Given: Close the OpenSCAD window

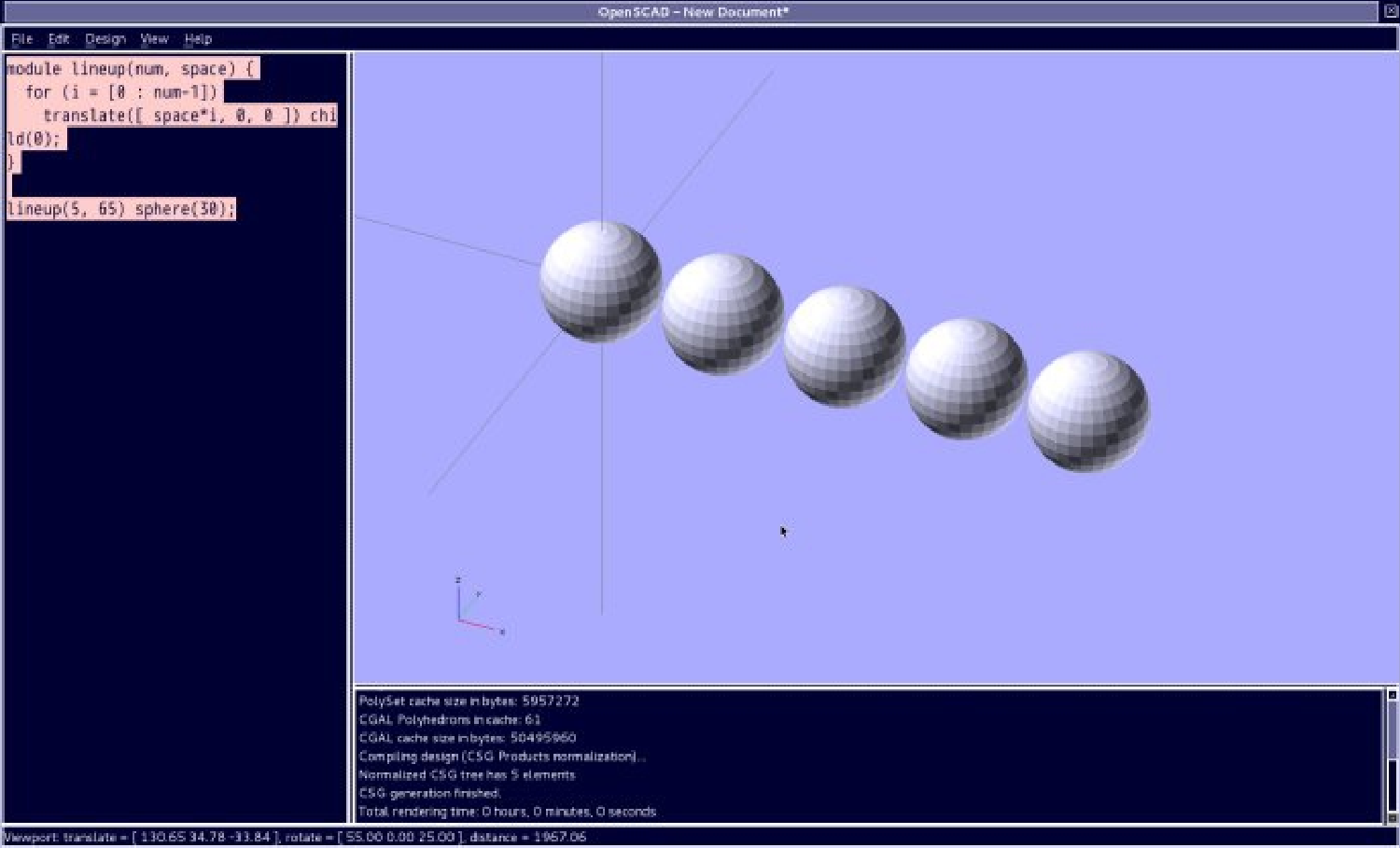Looking at the screenshot, I should click(x=1390, y=11).
